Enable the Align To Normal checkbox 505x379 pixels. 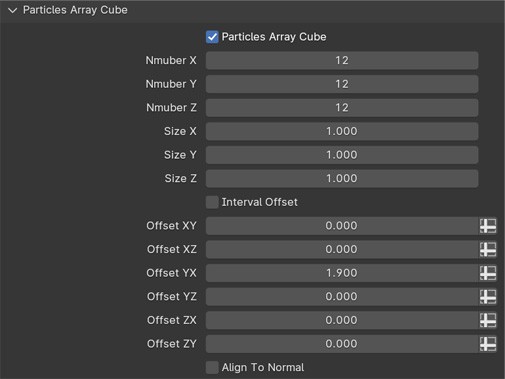212,367
